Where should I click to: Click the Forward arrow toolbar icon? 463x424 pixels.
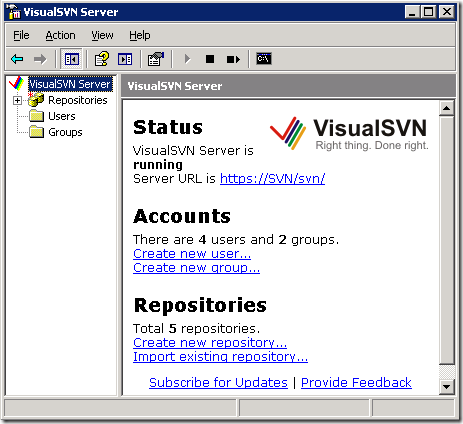(40, 59)
